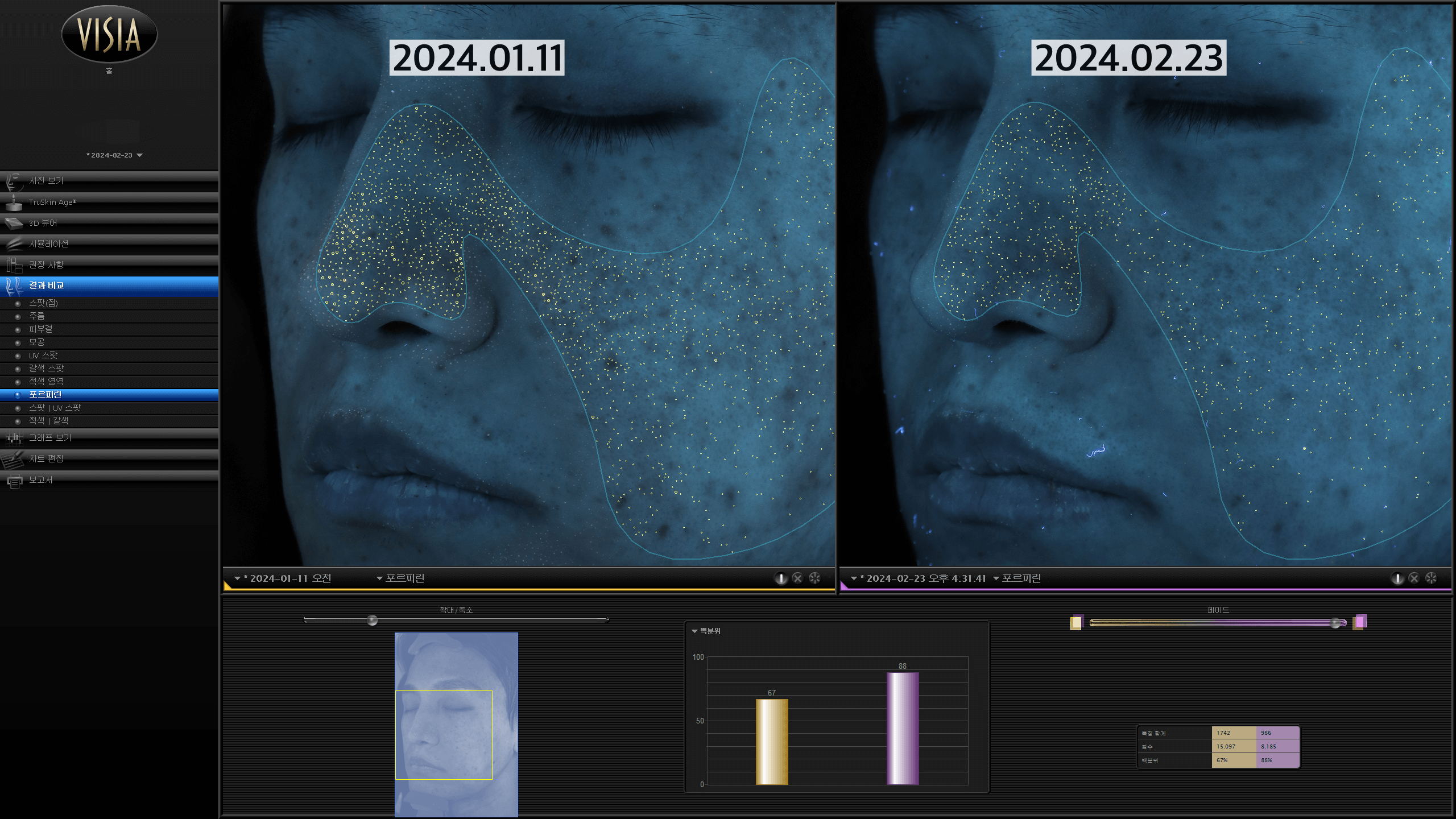Open the 그래프 보기 graph view menu

tap(109, 438)
